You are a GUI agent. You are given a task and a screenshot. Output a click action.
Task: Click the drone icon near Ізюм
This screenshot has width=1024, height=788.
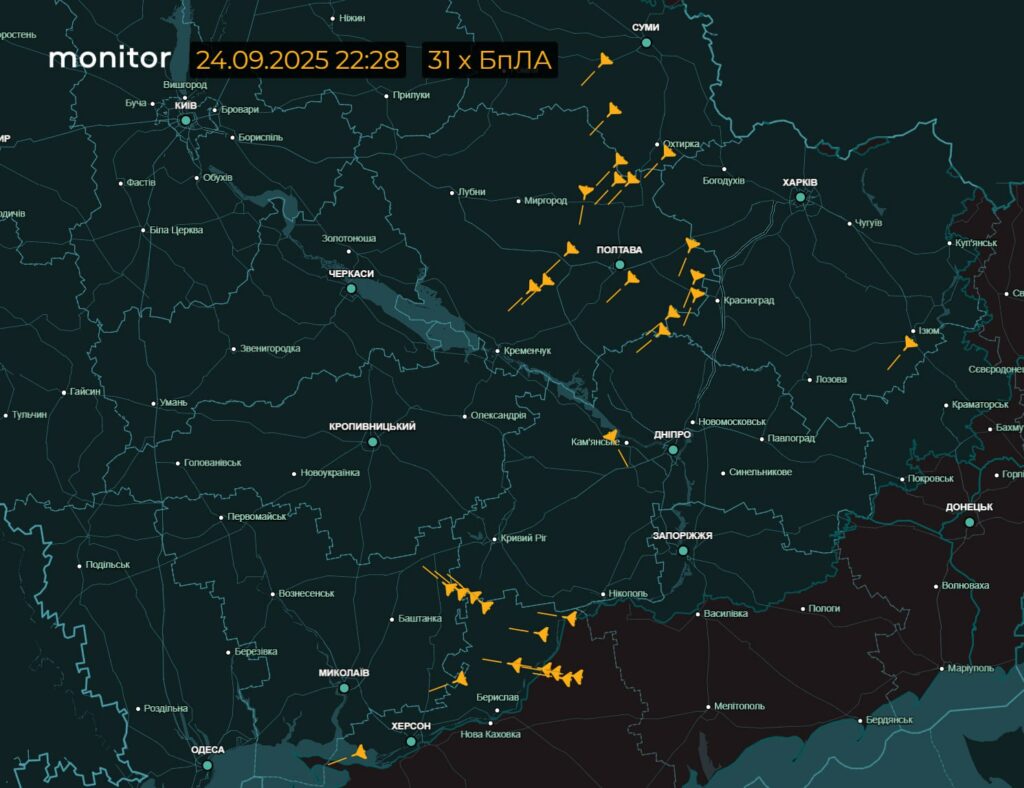910,343
